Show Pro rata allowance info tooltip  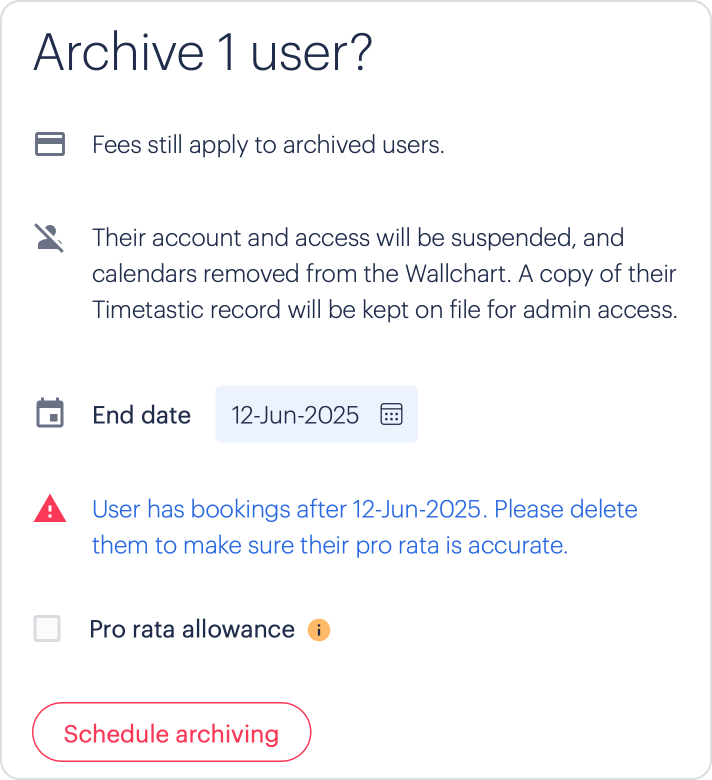pyautogui.click(x=319, y=630)
